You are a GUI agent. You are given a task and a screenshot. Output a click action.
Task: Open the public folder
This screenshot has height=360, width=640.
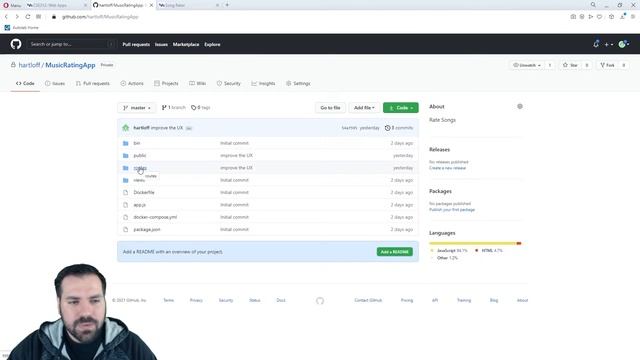click(x=140, y=156)
